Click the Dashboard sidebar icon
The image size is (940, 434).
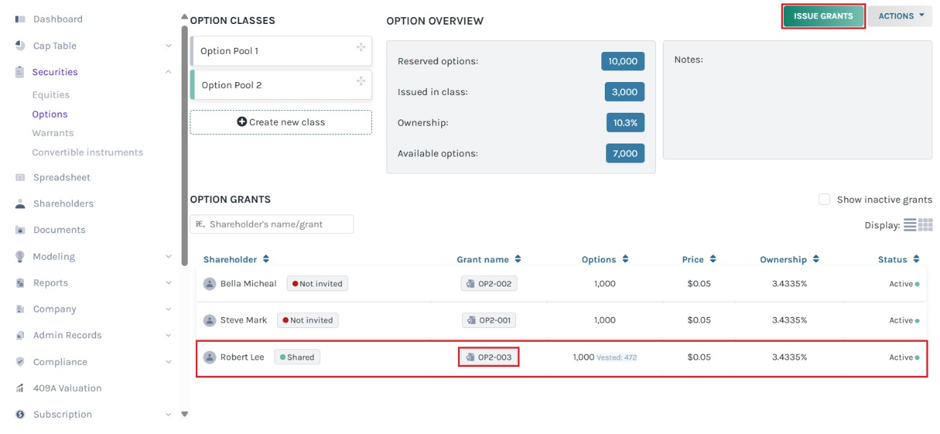click(x=20, y=19)
